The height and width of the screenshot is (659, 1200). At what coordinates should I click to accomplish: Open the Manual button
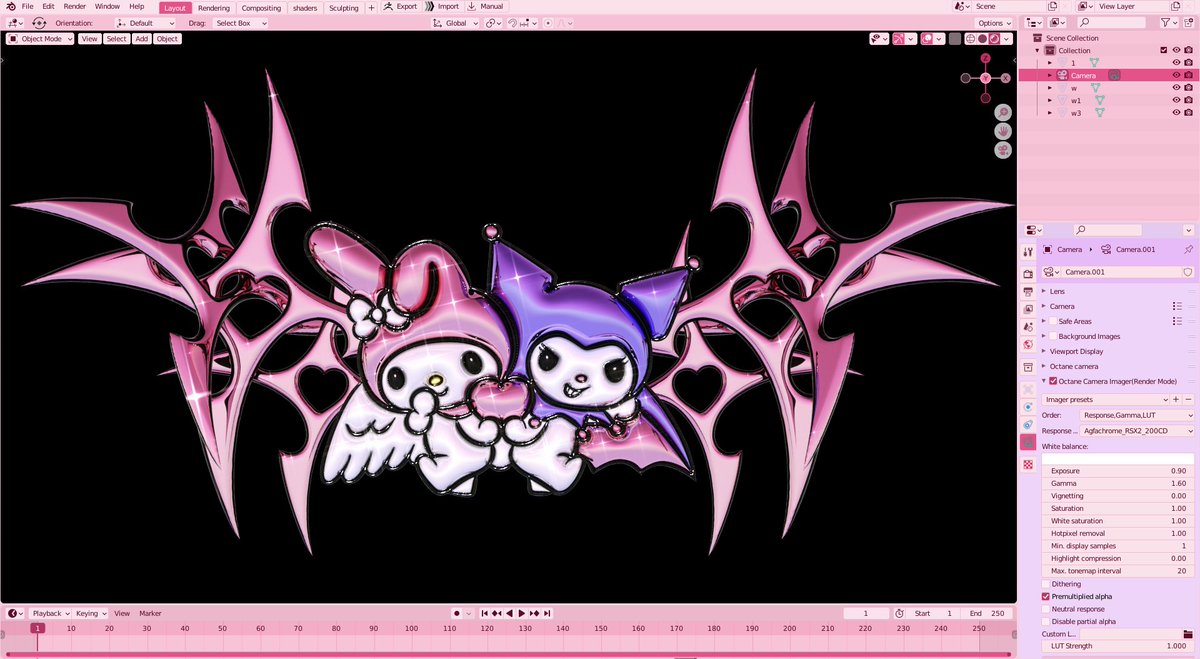pos(486,6)
